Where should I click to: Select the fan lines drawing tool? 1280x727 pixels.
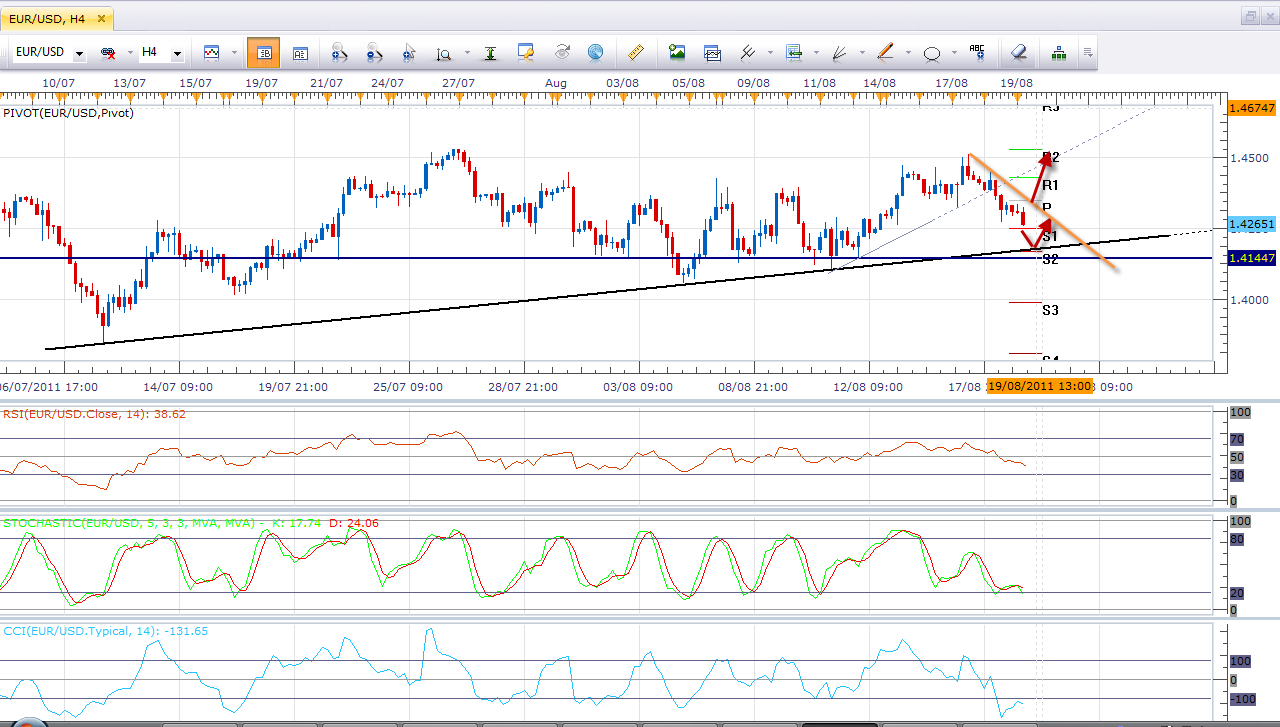pos(840,52)
